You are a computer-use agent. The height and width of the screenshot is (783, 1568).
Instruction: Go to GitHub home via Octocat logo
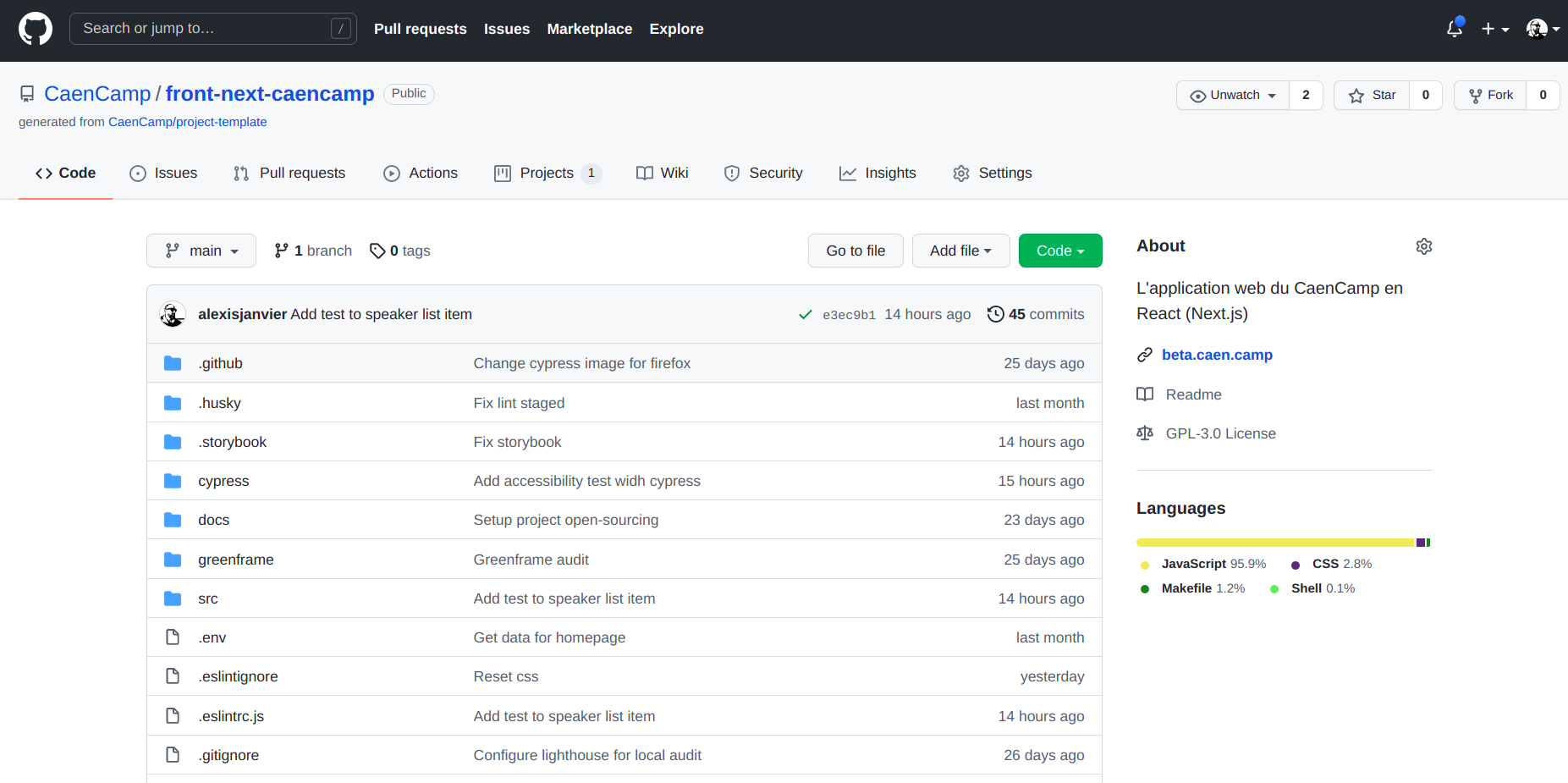[x=36, y=29]
